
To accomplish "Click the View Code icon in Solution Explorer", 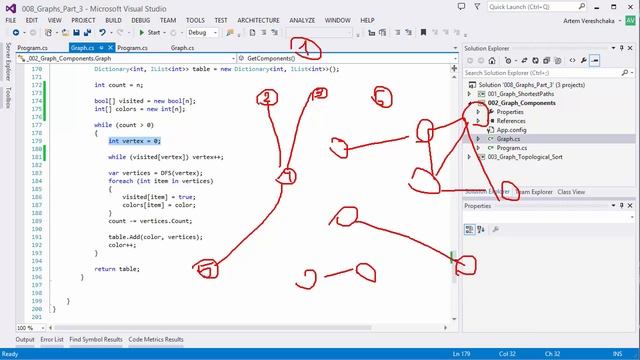I will point(572,60).
